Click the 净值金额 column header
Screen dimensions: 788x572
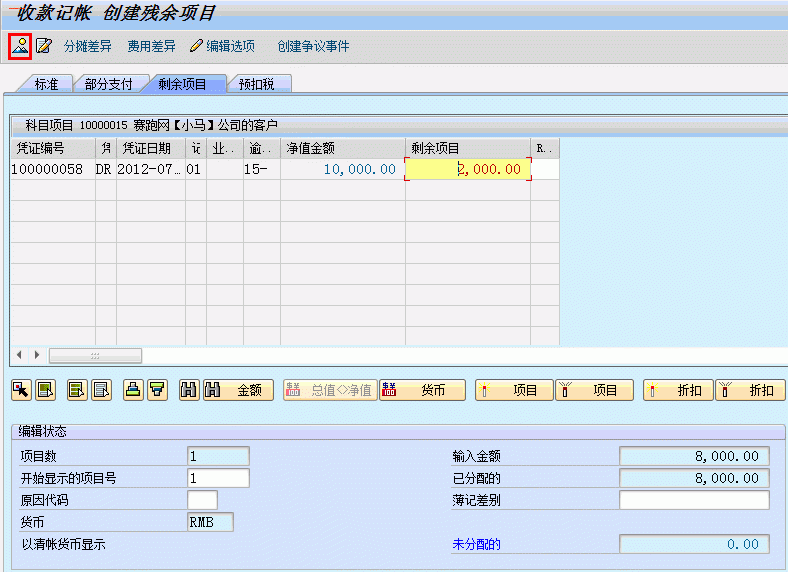[x=343, y=148]
